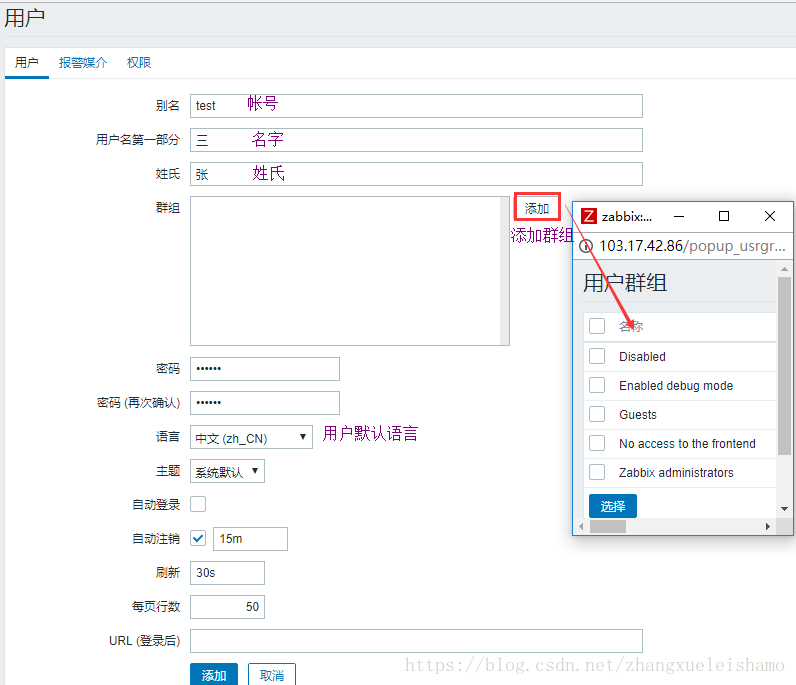
Task: Click the 密码 password field
Action: coord(264,369)
